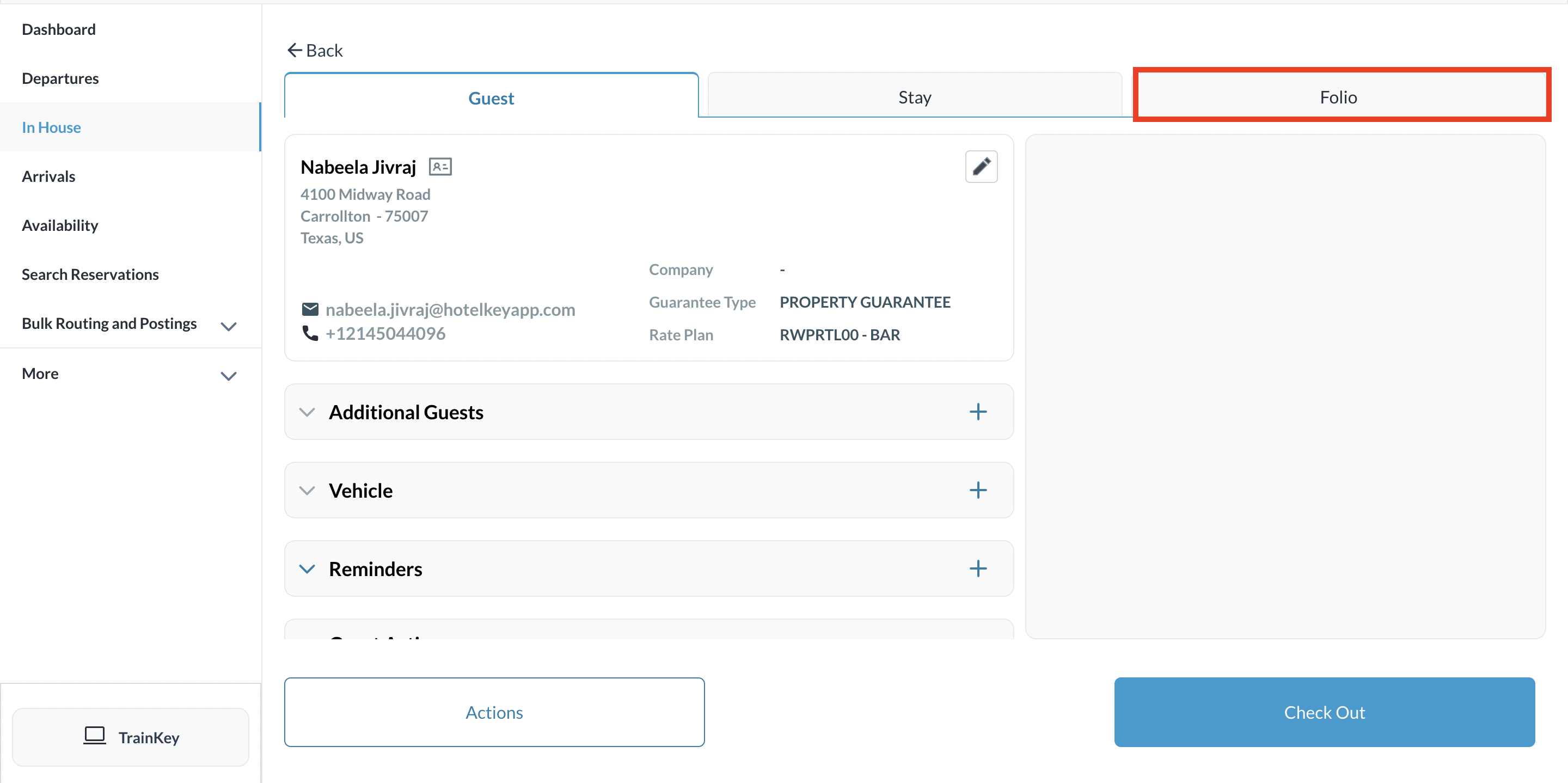Click the guest email address link

click(450, 309)
